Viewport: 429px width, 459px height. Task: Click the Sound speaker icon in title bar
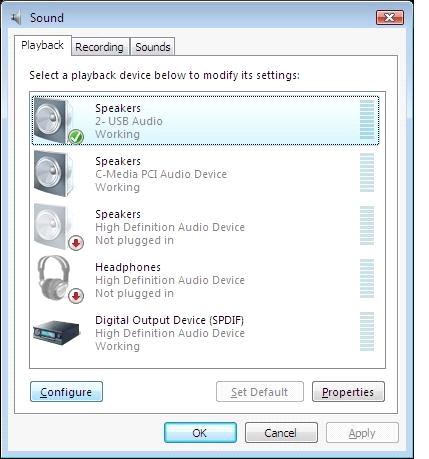(x=16, y=17)
